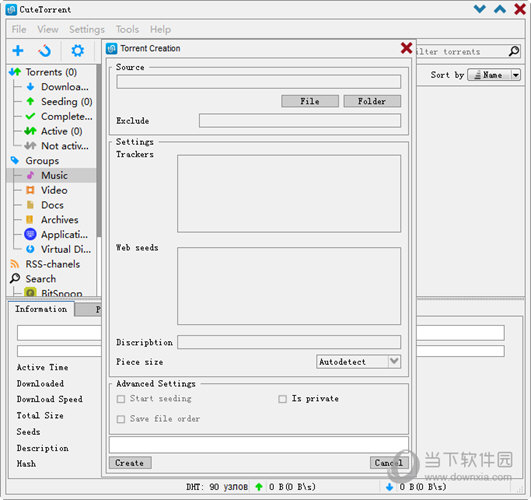Switch to the Information tab

tap(41, 309)
